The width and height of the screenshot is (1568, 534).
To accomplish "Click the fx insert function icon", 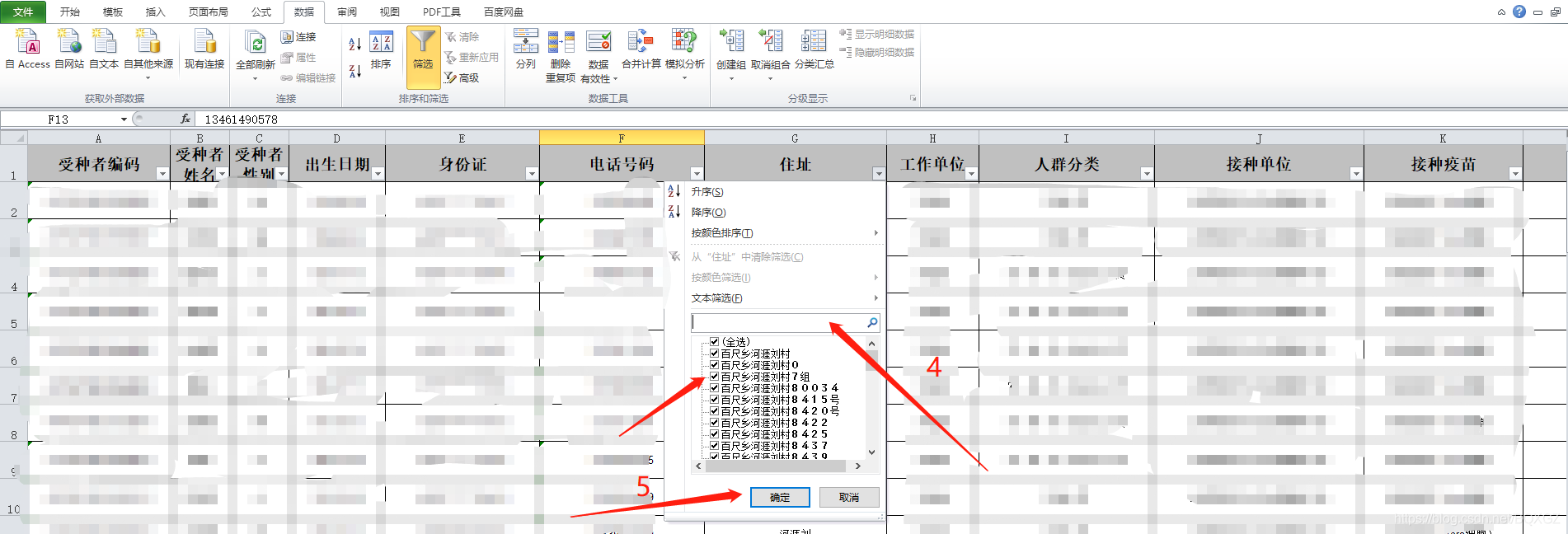I will coord(185,119).
